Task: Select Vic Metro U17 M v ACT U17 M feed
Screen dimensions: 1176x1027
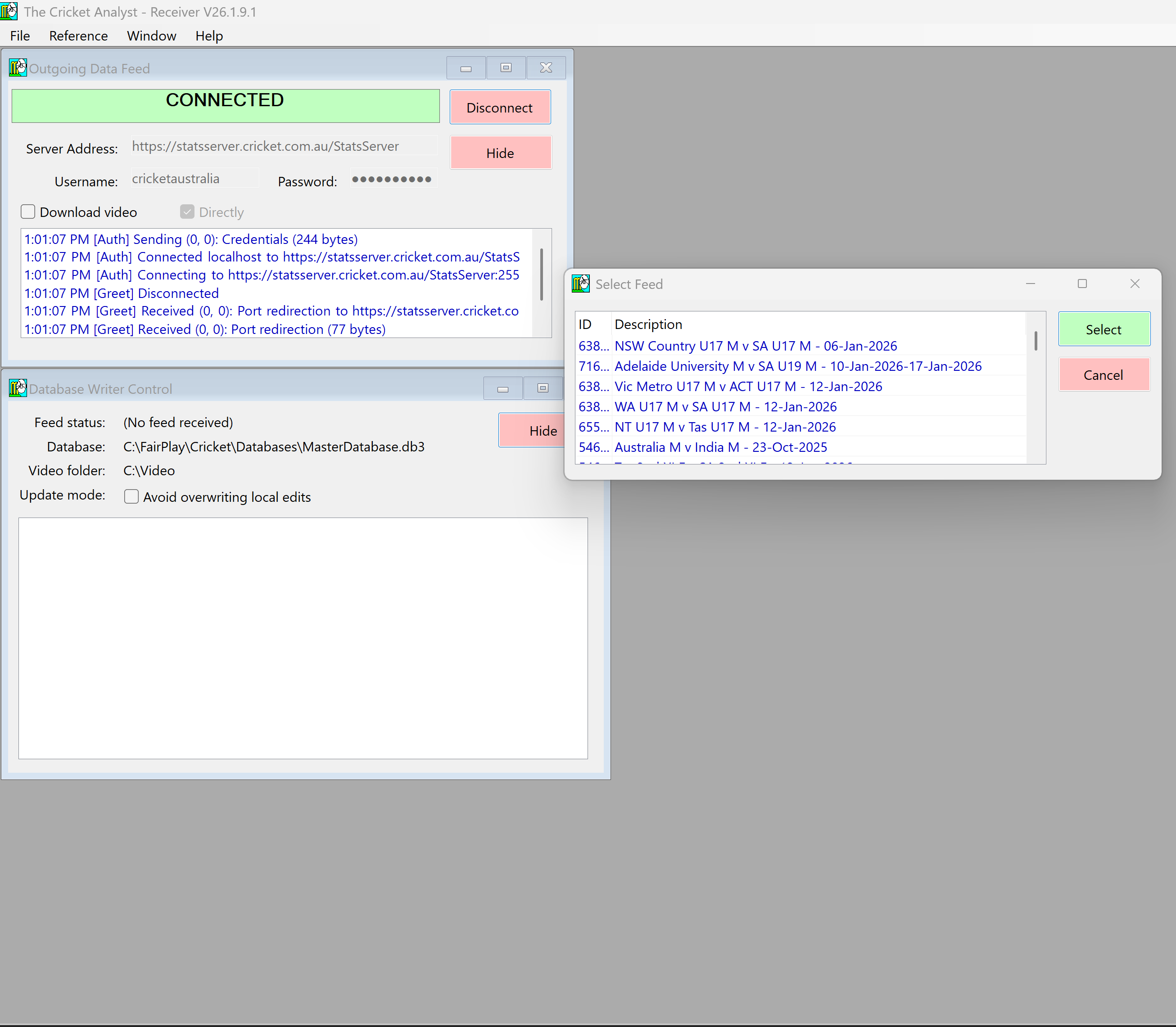Action: (801, 386)
